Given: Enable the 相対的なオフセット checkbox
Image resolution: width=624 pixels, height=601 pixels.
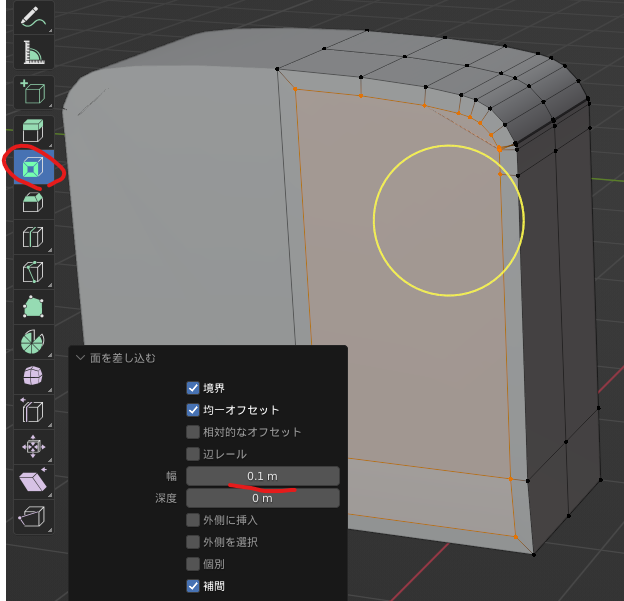Looking at the screenshot, I should point(193,432).
